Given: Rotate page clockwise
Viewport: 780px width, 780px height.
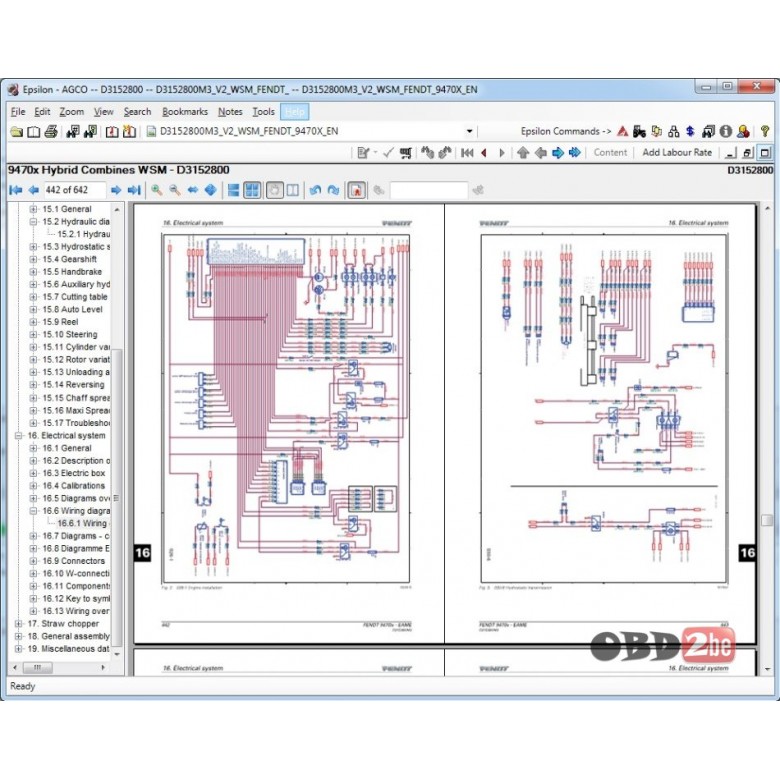Looking at the screenshot, I should point(333,190).
